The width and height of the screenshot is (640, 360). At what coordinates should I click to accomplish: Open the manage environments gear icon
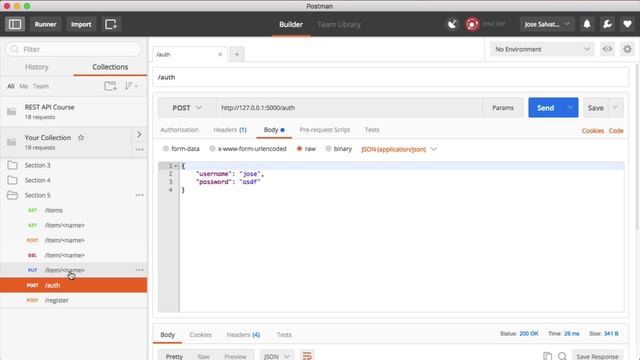(627, 49)
